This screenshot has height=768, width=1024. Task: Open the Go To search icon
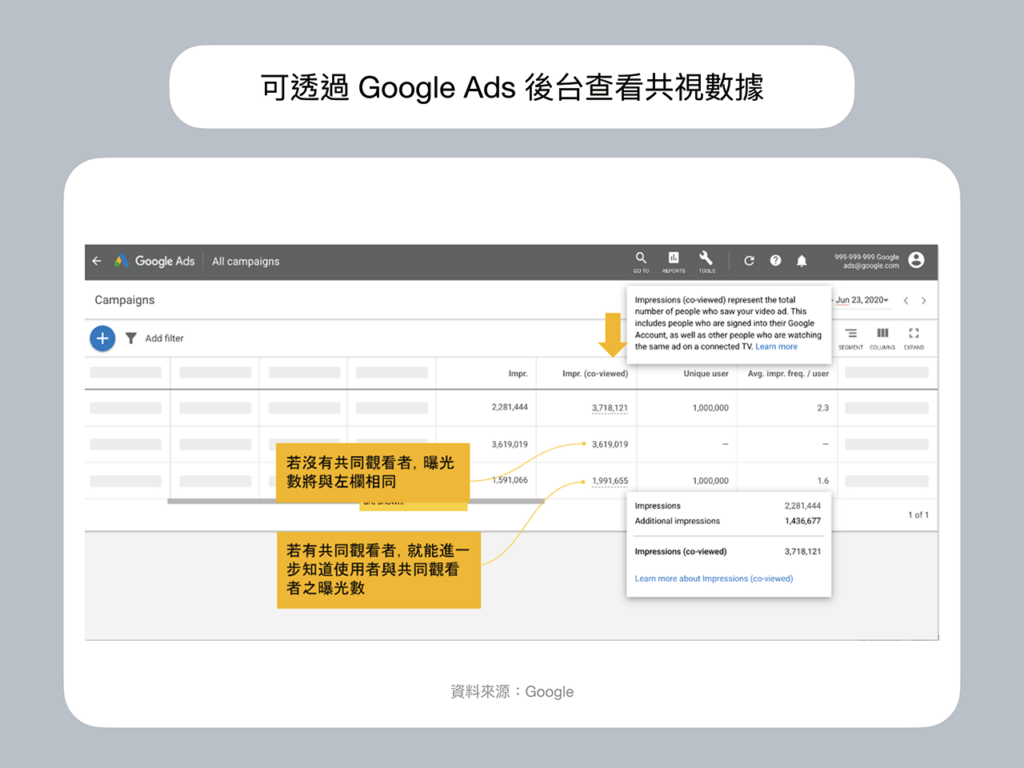[x=641, y=261]
